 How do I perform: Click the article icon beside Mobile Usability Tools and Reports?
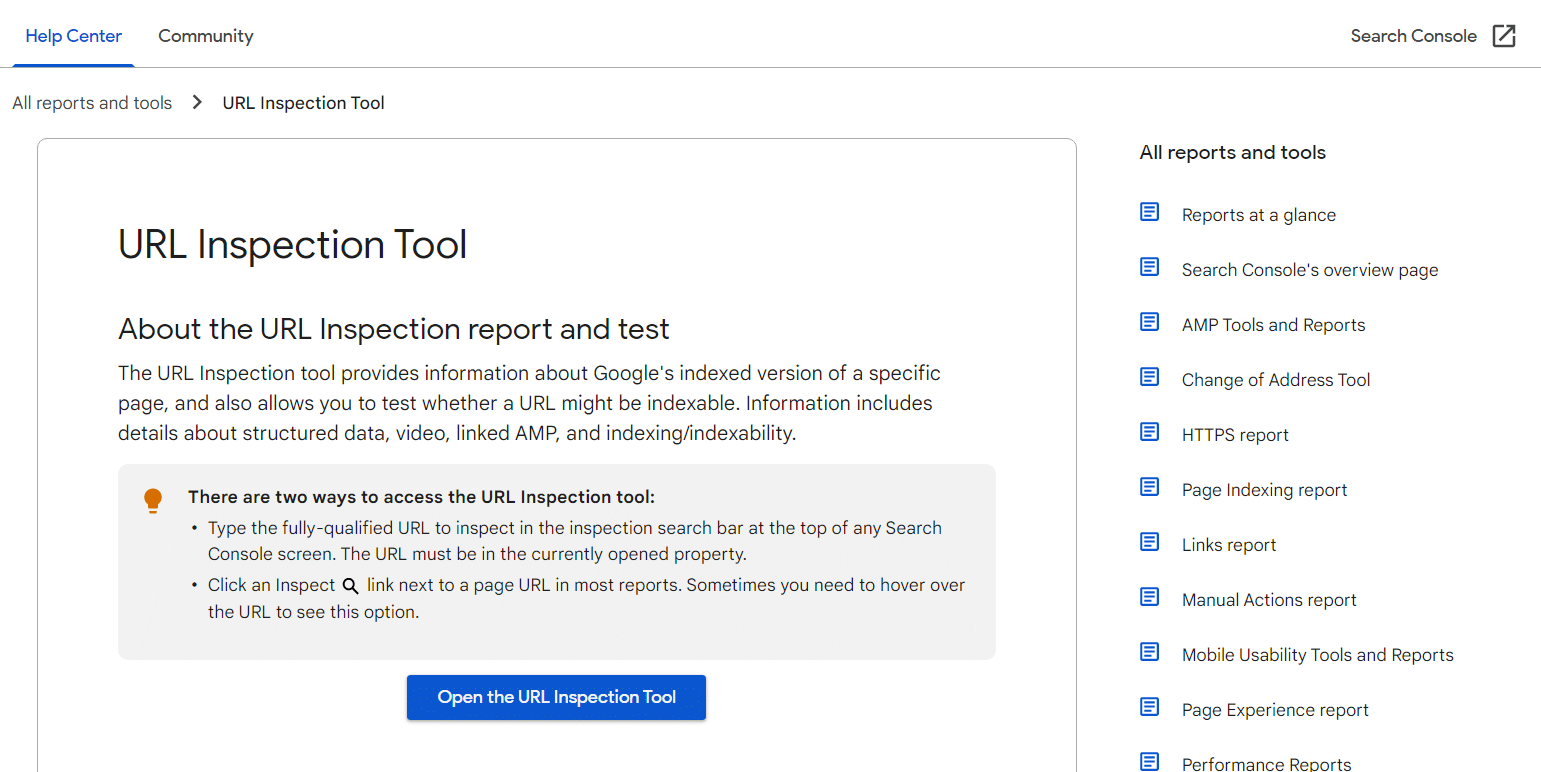1150,652
